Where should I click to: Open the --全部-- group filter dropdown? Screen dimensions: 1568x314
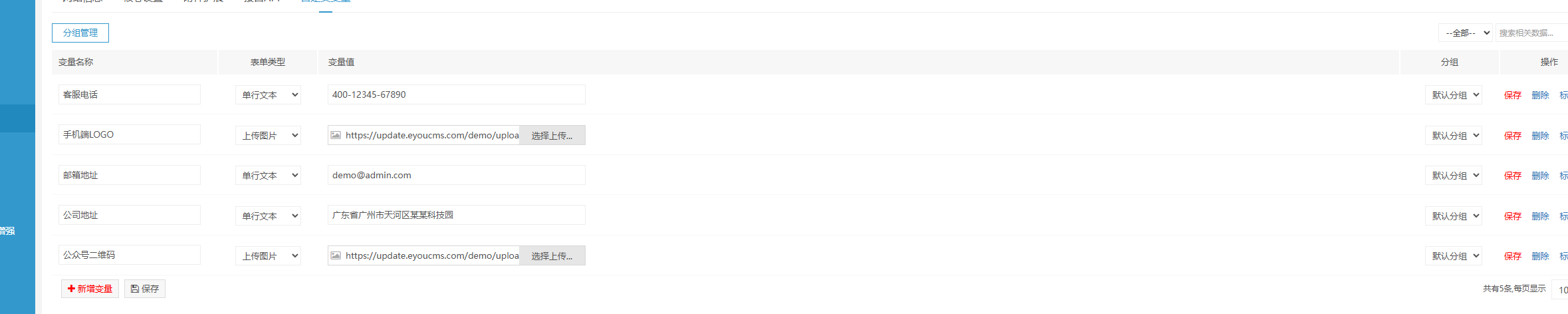[1466, 33]
